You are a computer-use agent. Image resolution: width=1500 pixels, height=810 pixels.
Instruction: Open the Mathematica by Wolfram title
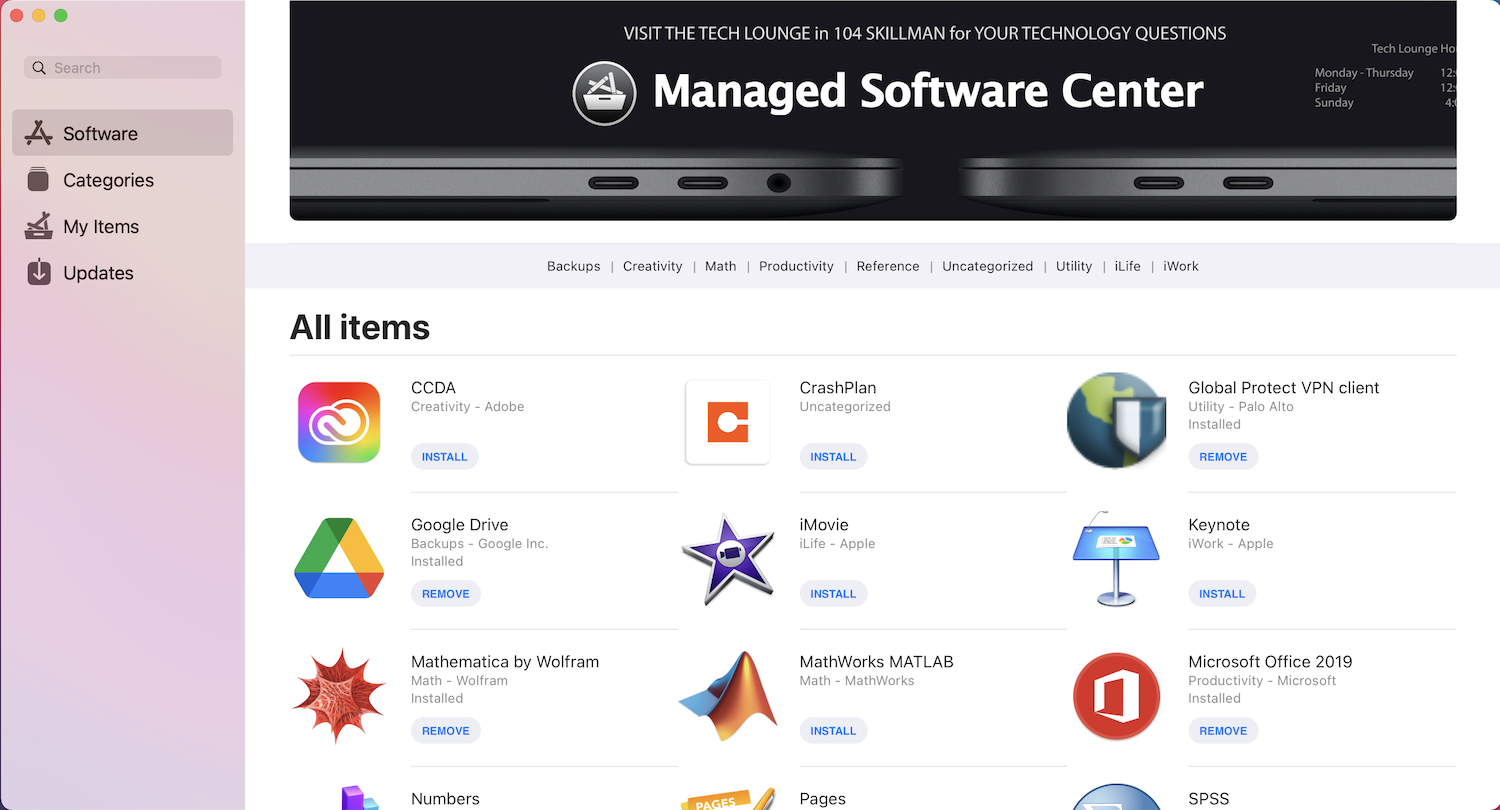(x=505, y=662)
